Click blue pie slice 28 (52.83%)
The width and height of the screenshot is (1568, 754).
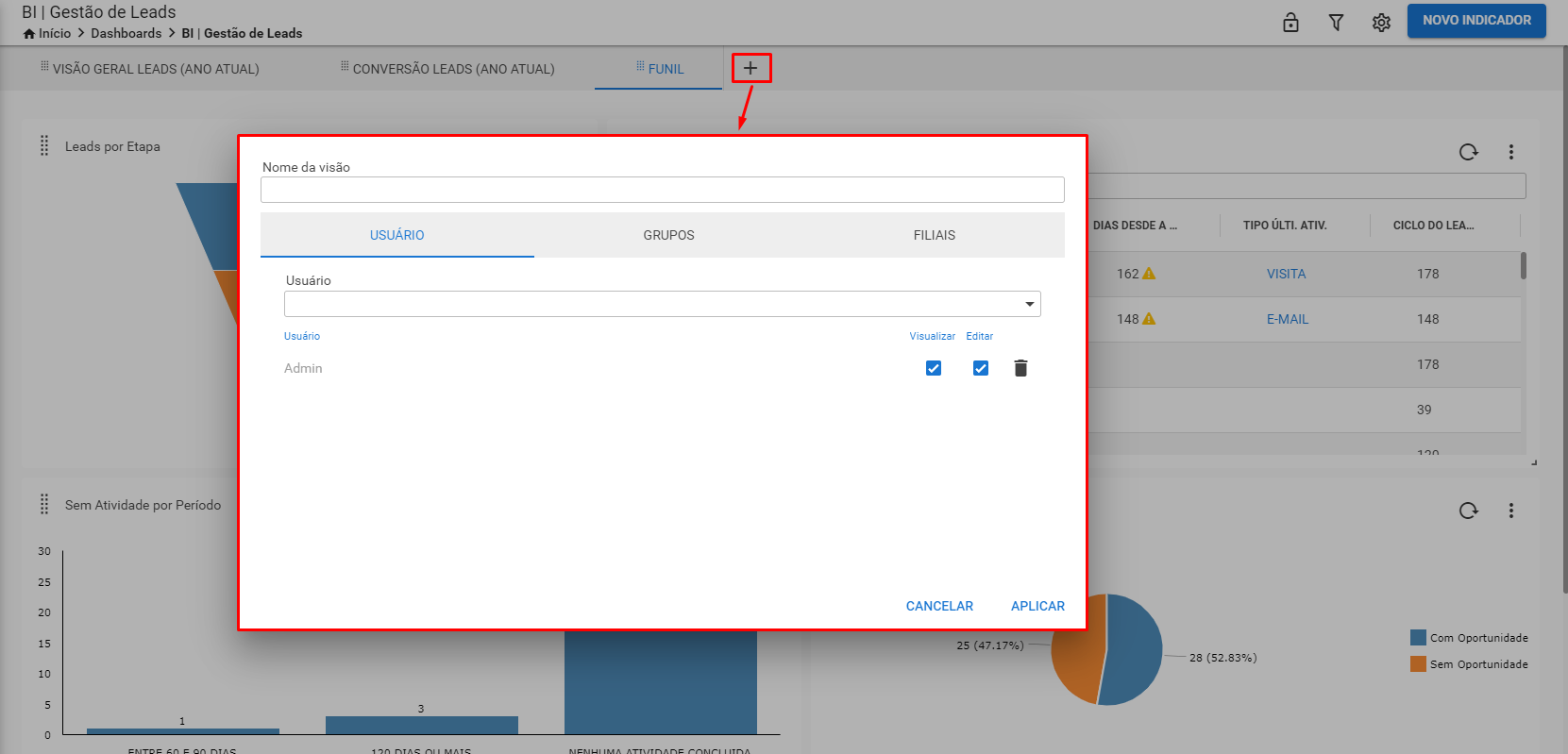[1136, 649]
